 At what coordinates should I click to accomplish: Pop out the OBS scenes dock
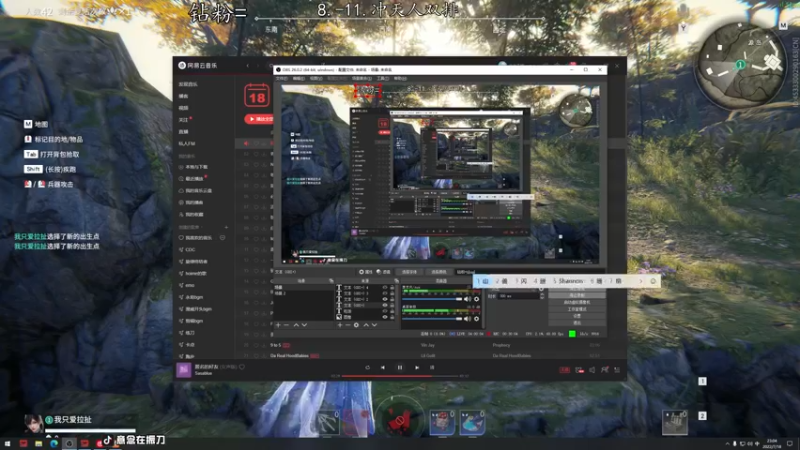click(331, 281)
